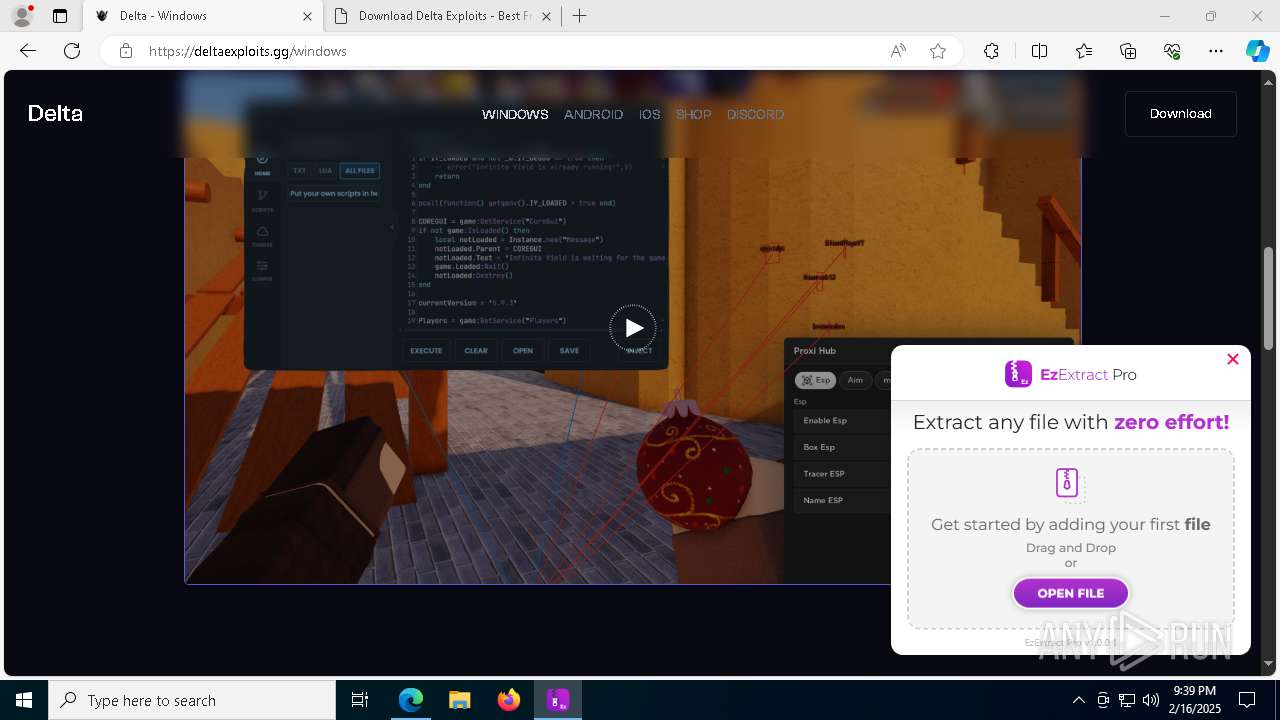
Task: Open the network tray icon
Action: tap(1126, 700)
